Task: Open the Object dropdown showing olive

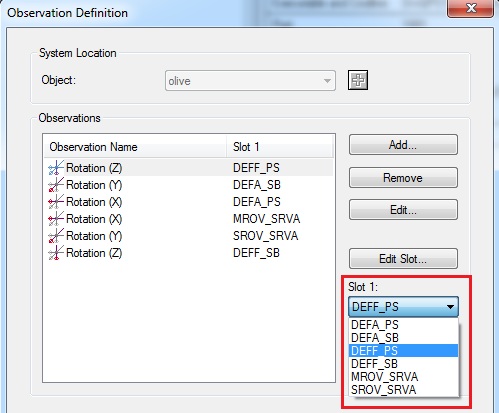Action: [250, 81]
